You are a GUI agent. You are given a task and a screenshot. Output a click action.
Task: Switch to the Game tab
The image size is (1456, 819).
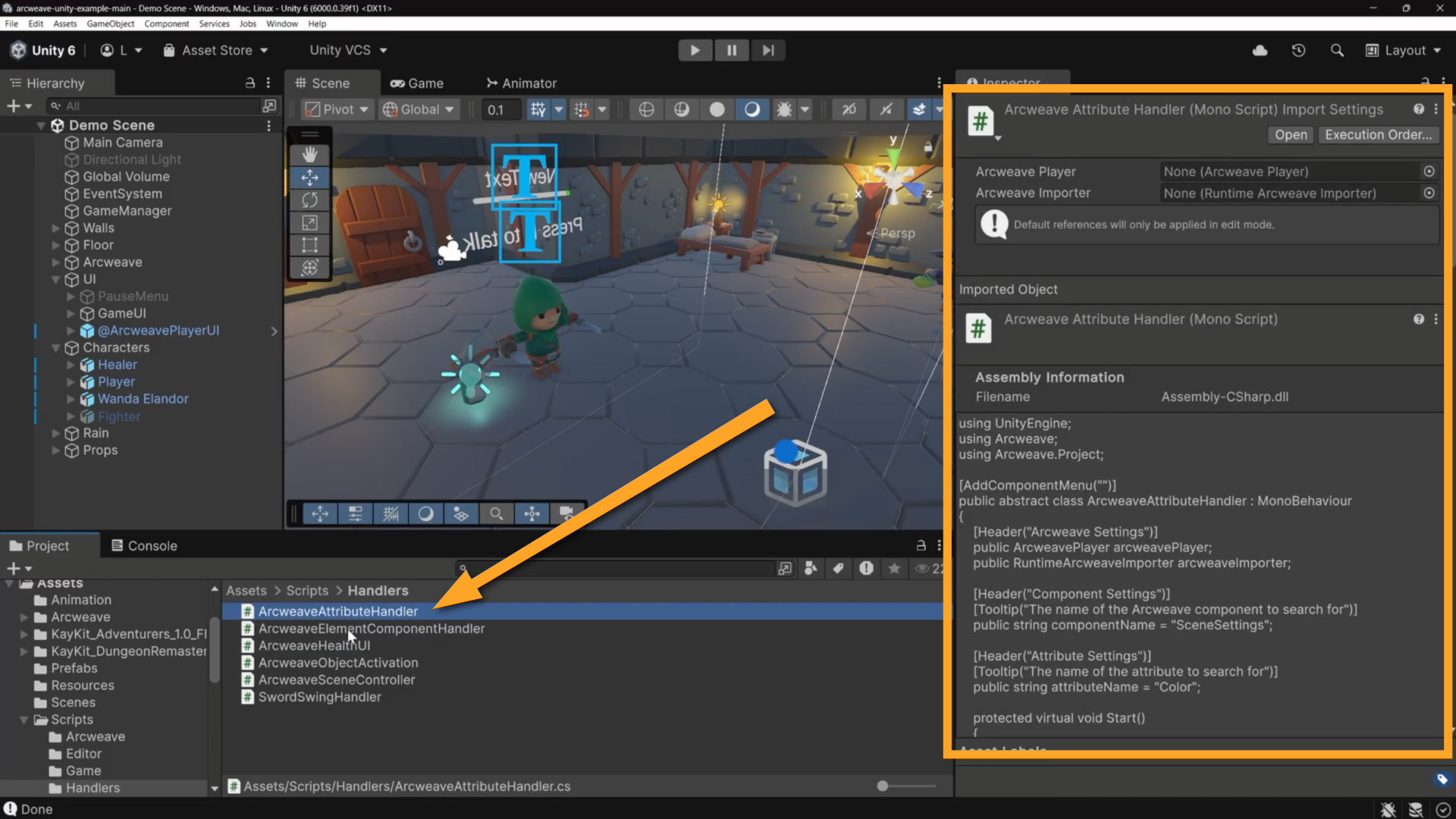417,83
